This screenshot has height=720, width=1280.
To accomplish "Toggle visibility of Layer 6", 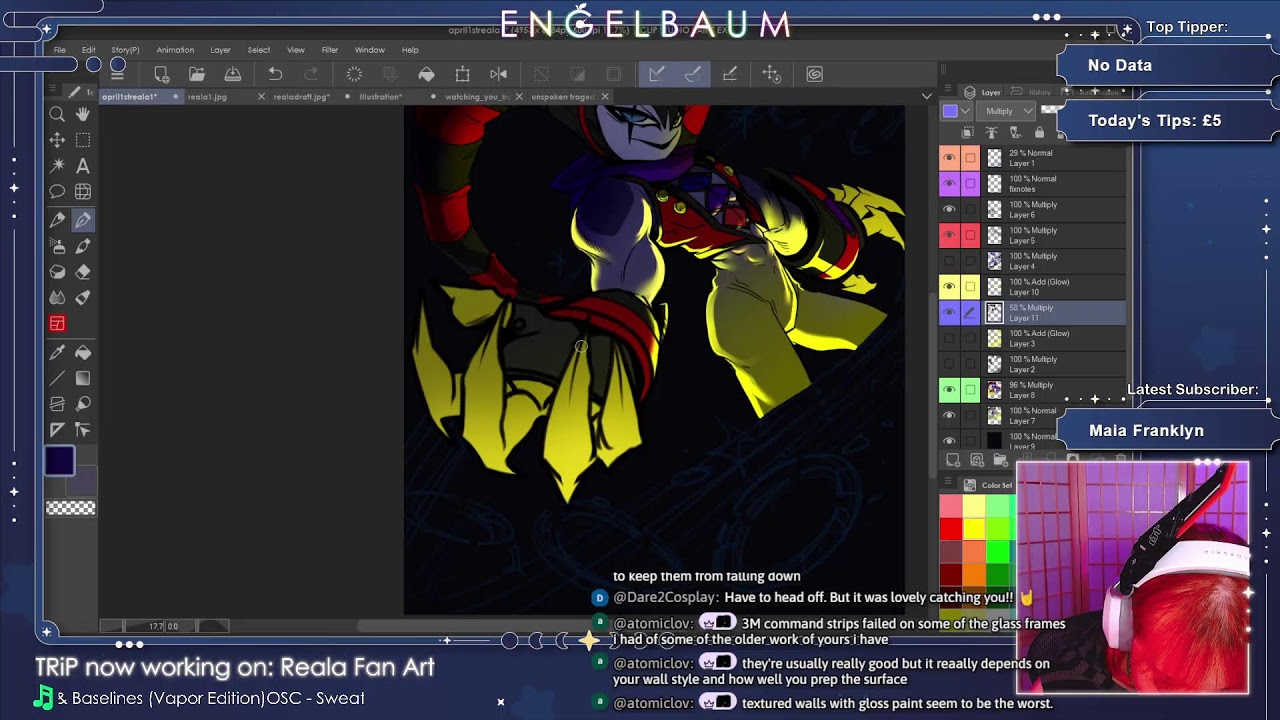I will [x=949, y=210].
